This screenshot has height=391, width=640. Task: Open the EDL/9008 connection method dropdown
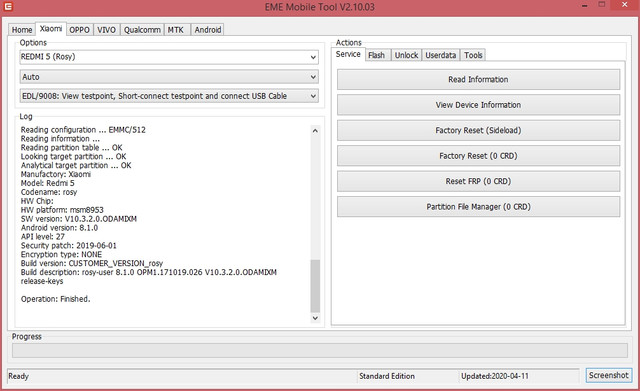point(169,96)
